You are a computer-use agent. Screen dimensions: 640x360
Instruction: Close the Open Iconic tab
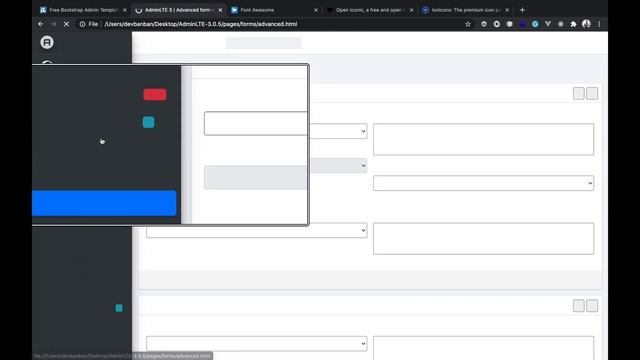tap(411, 10)
